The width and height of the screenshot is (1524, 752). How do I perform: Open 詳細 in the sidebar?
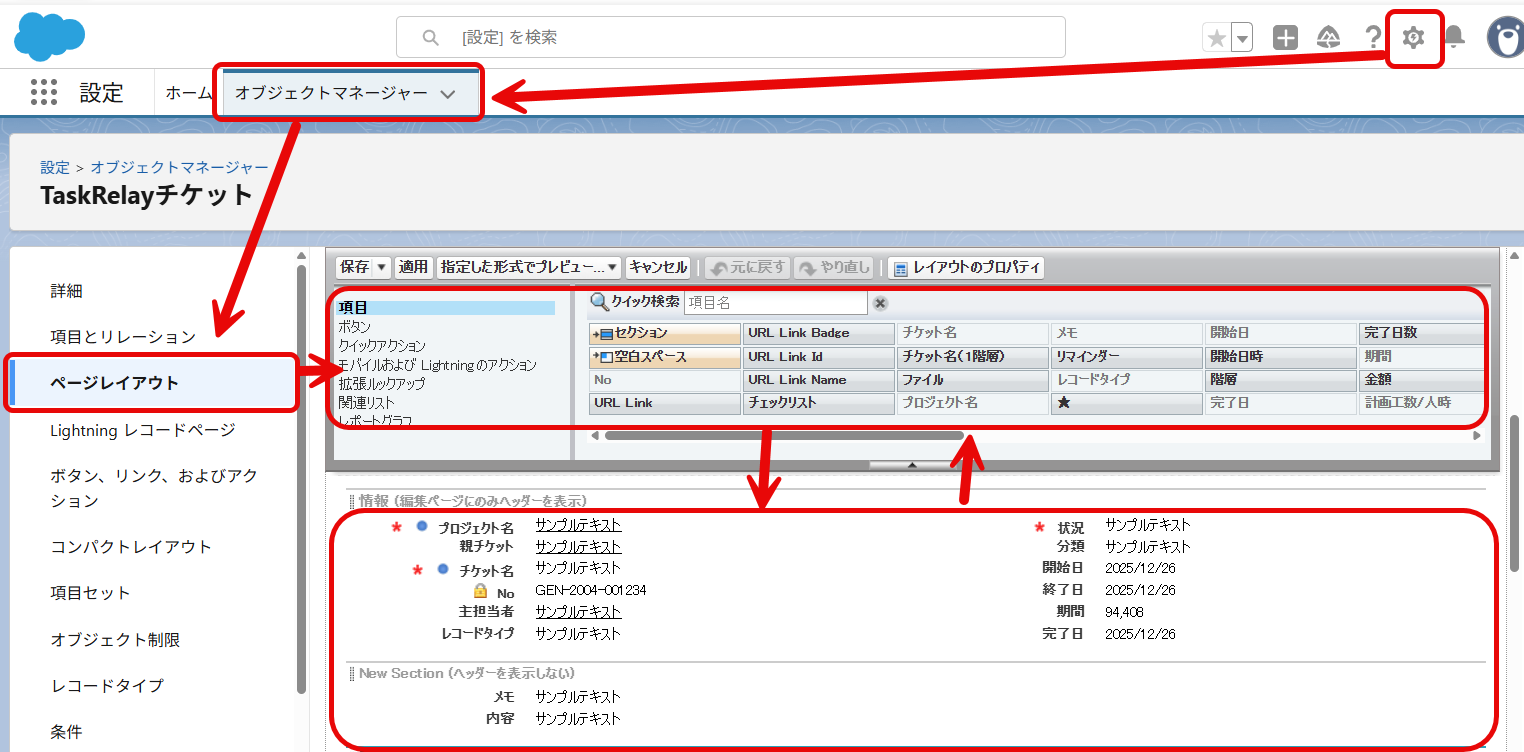coord(67,291)
